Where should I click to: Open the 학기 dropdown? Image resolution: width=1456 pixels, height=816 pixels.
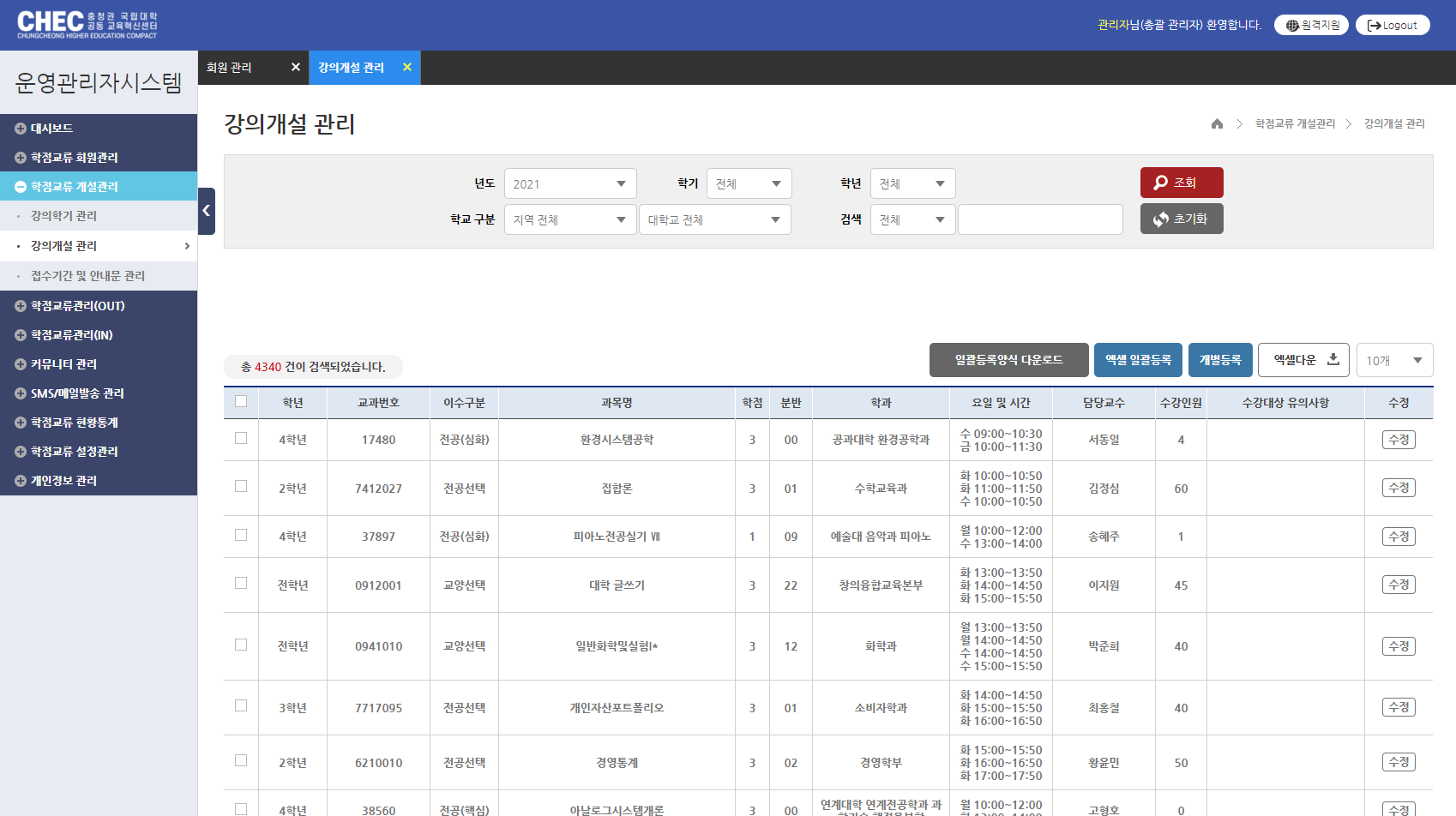pos(749,184)
